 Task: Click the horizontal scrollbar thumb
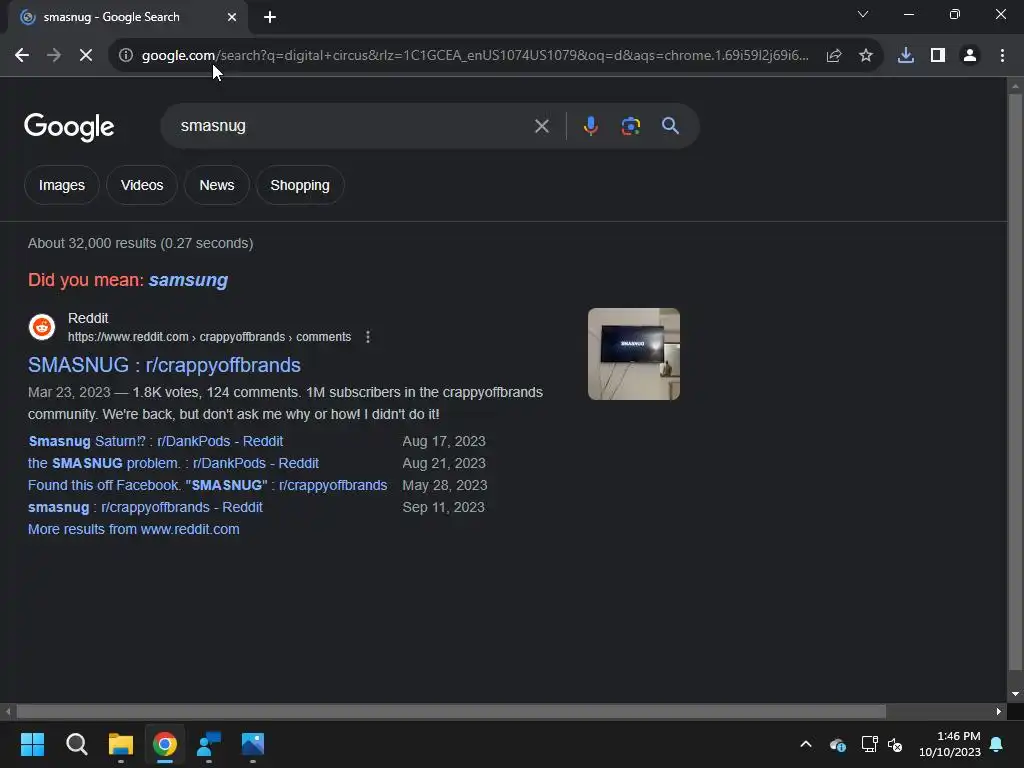coord(451,711)
